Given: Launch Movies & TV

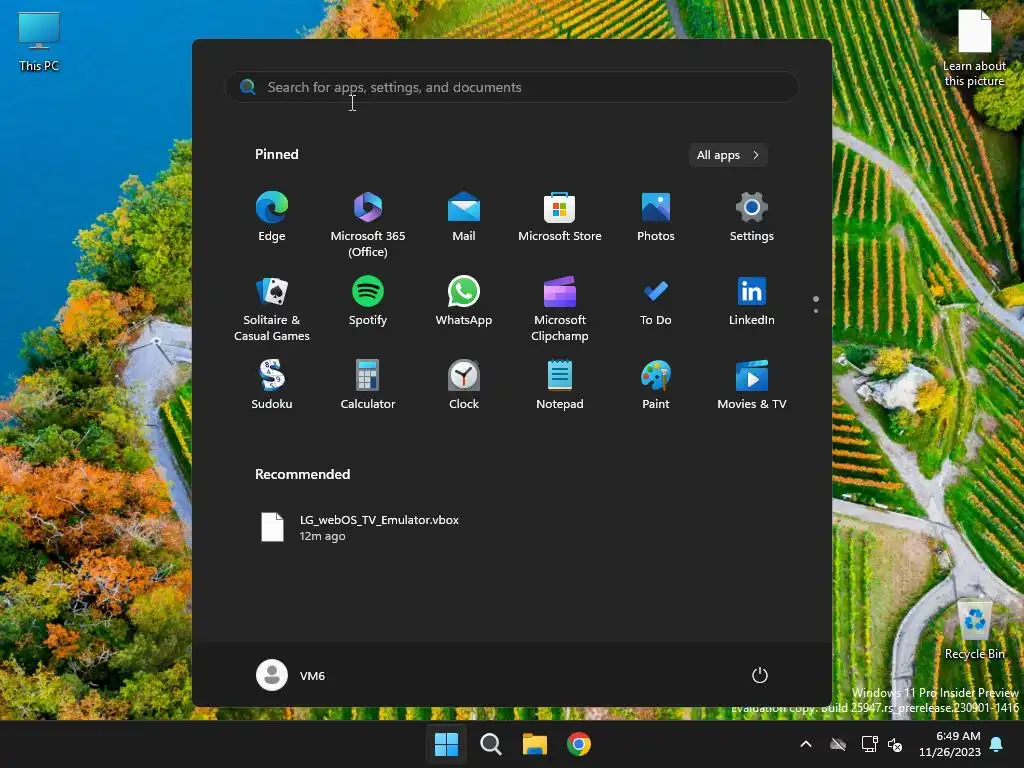Looking at the screenshot, I should (752, 385).
